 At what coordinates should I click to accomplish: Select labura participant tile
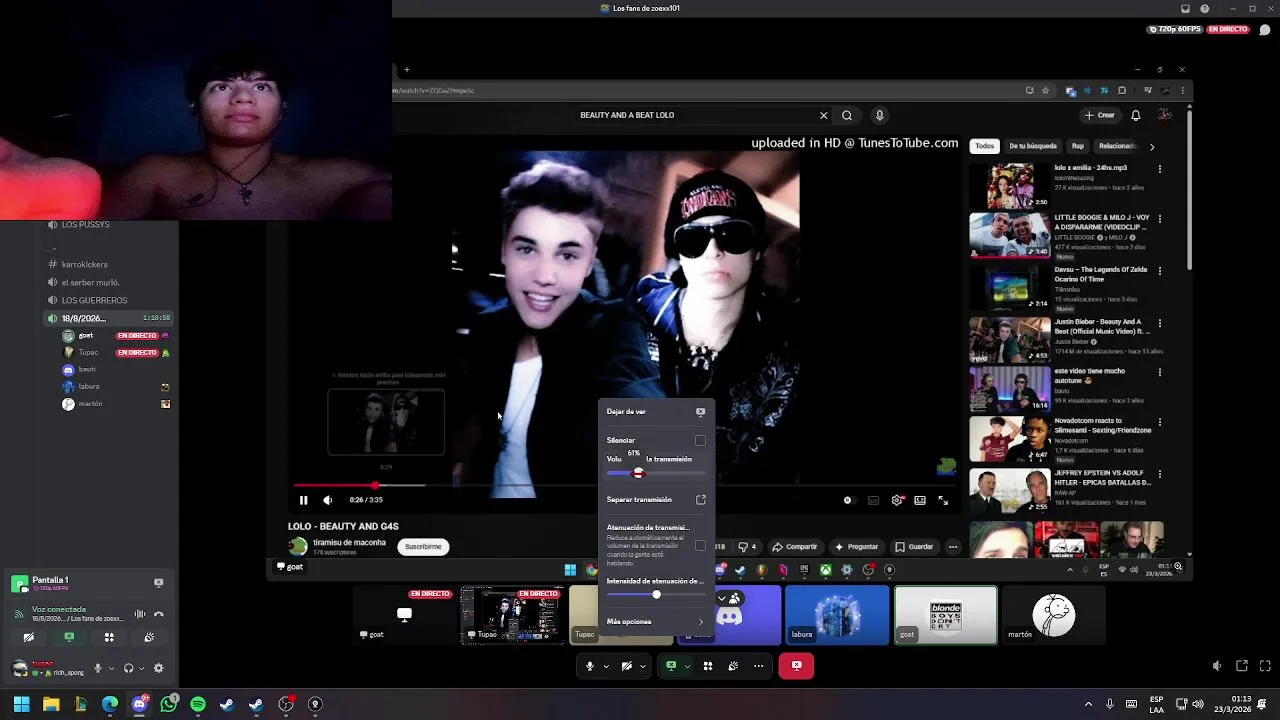click(837, 615)
